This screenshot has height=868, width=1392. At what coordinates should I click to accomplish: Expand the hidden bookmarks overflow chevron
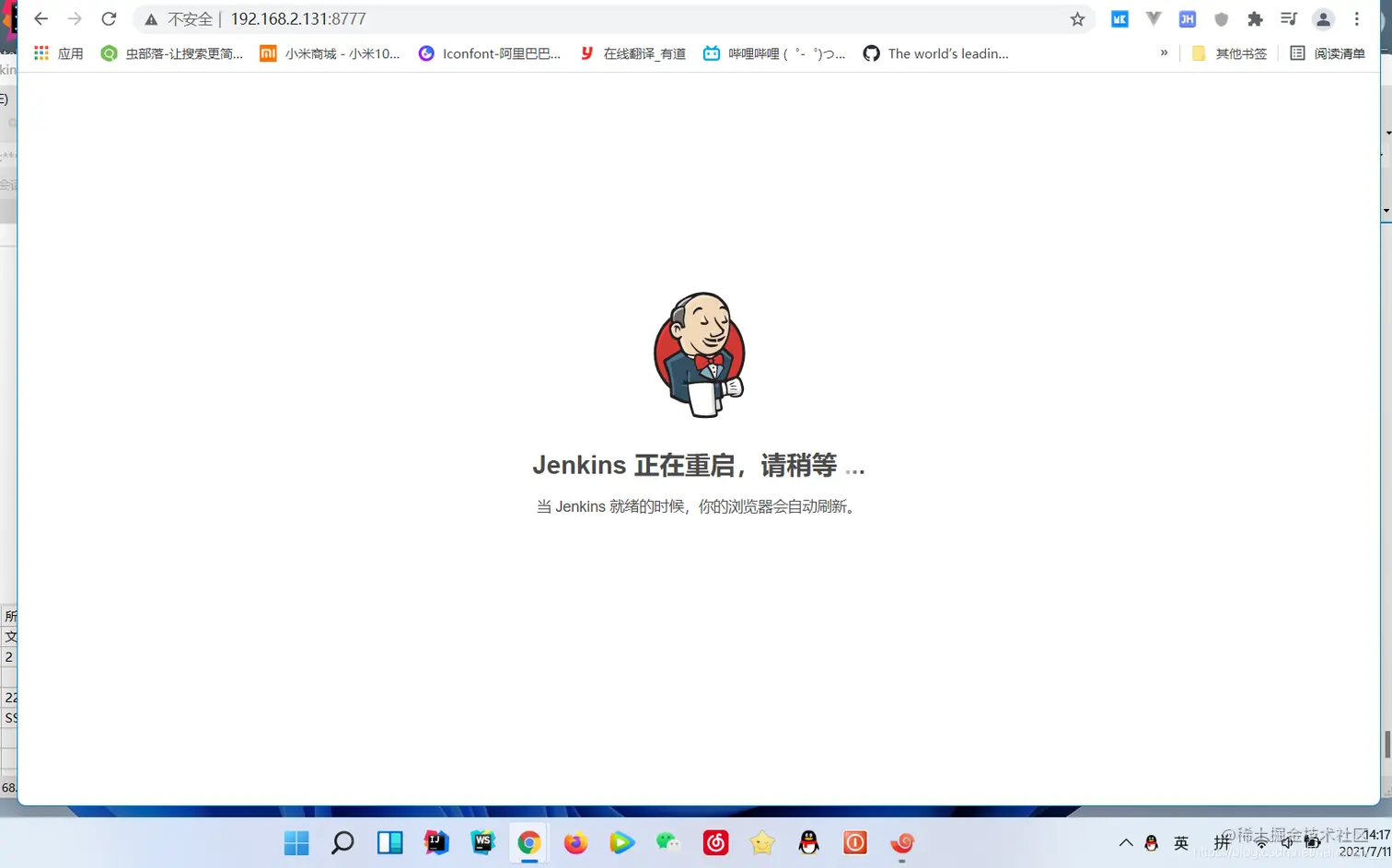tap(1164, 53)
